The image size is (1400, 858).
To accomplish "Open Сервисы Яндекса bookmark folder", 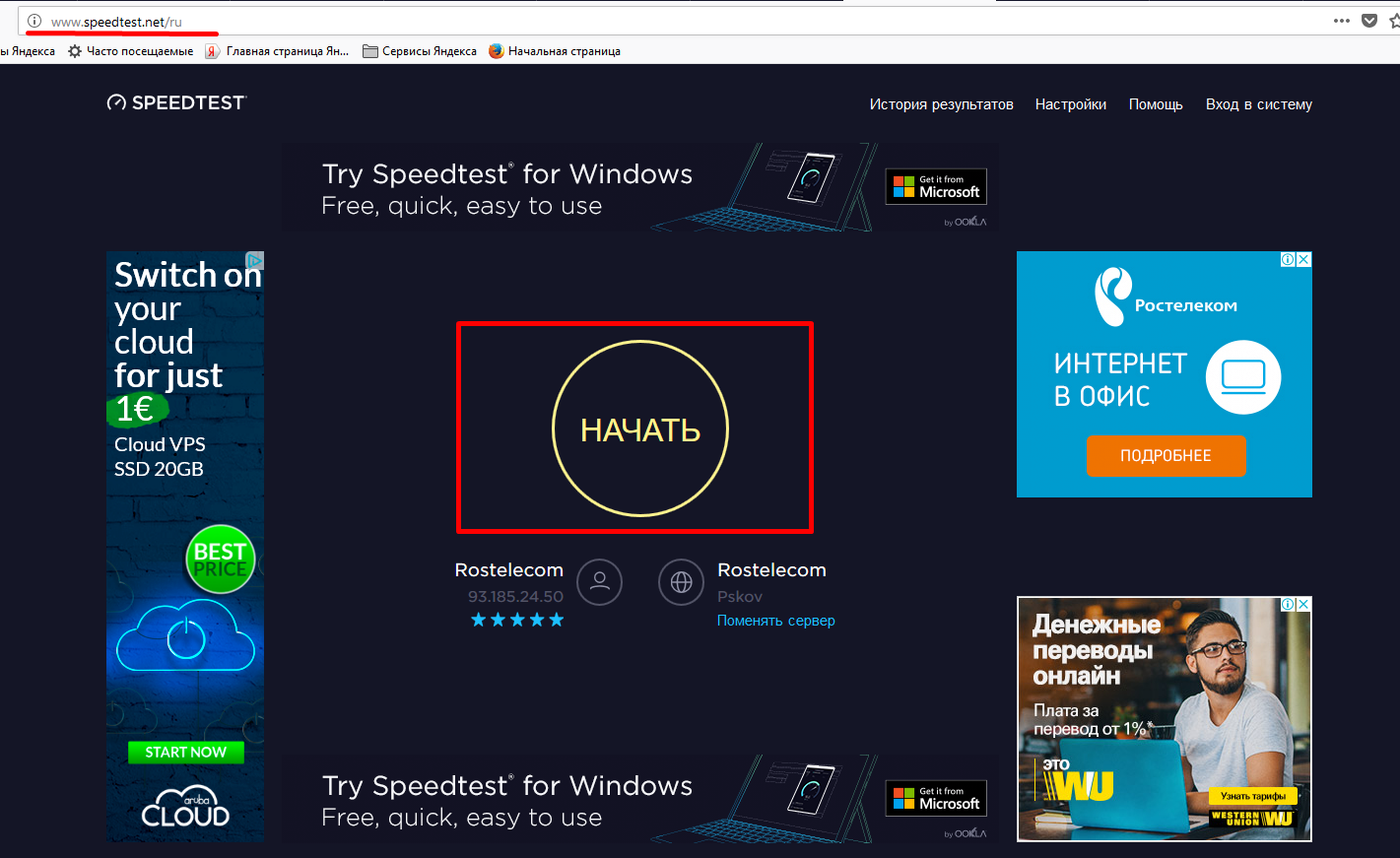I will (x=420, y=51).
